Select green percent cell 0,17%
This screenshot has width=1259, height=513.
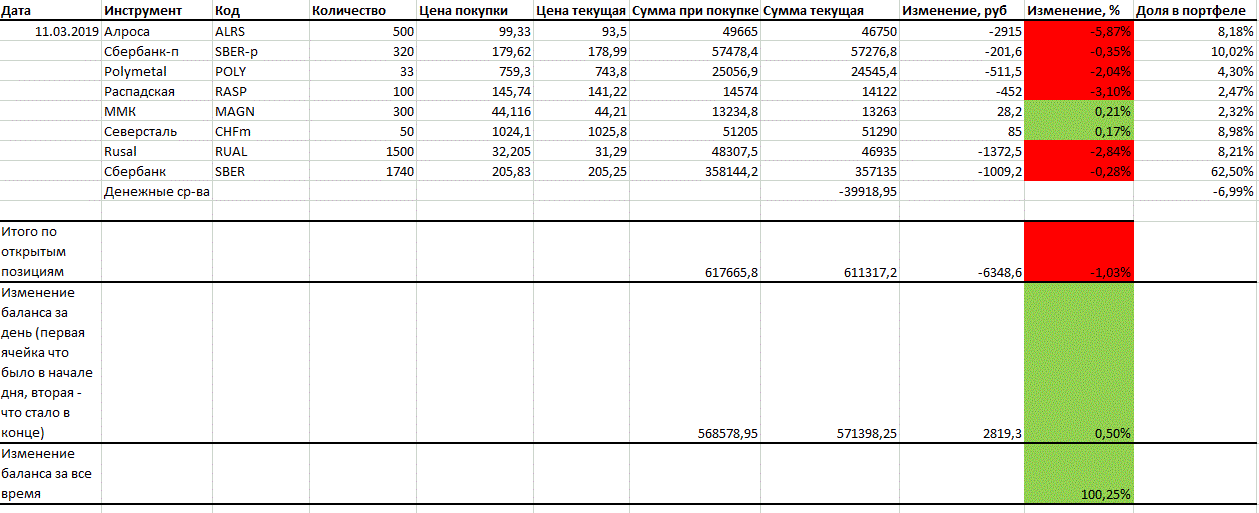pyautogui.click(x=1079, y=131)
